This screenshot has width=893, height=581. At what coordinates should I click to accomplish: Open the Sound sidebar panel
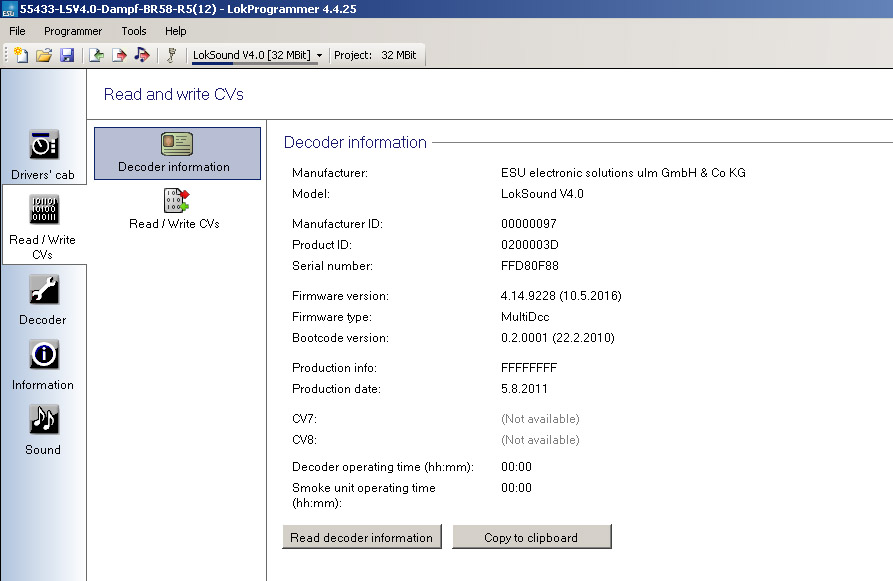(43, 430)
